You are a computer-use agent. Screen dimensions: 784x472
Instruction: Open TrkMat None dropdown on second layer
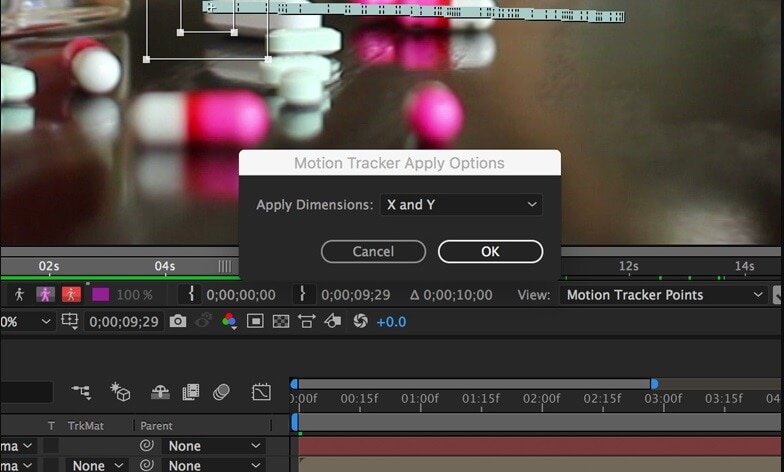pos(98,465)
